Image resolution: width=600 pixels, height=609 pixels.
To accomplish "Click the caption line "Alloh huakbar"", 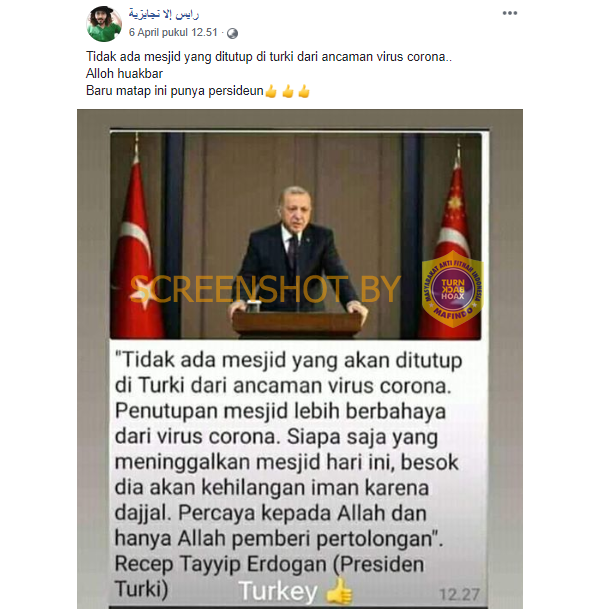I will point(124,73).
